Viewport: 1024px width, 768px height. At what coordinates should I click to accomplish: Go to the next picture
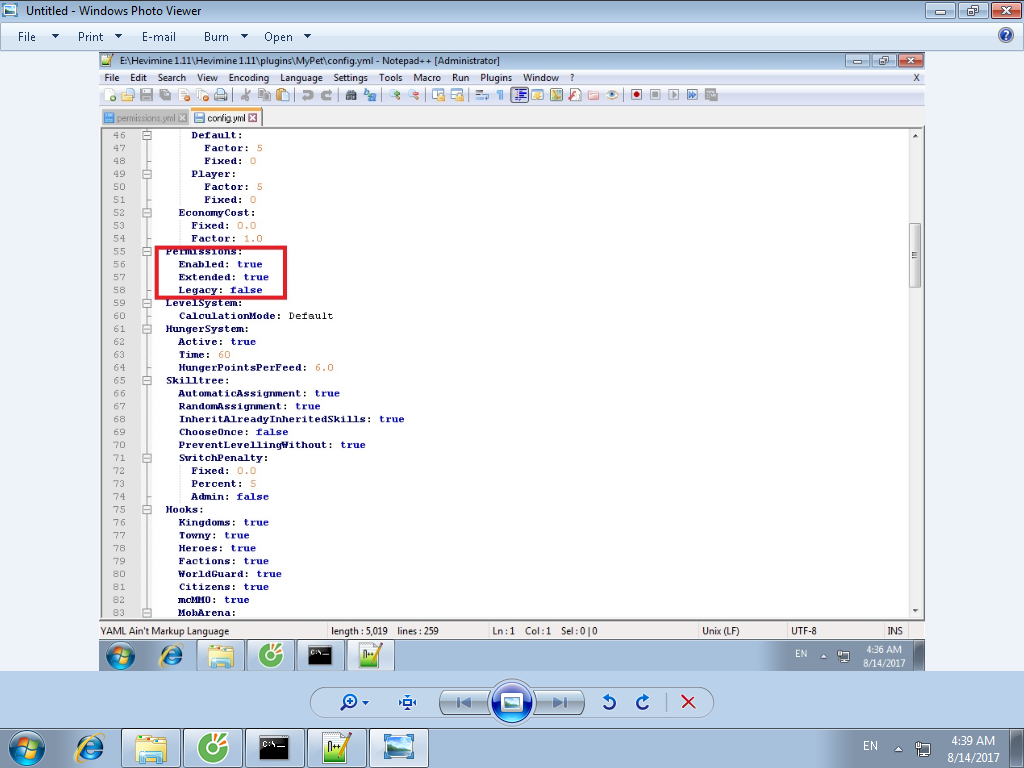tap(559, 703)
